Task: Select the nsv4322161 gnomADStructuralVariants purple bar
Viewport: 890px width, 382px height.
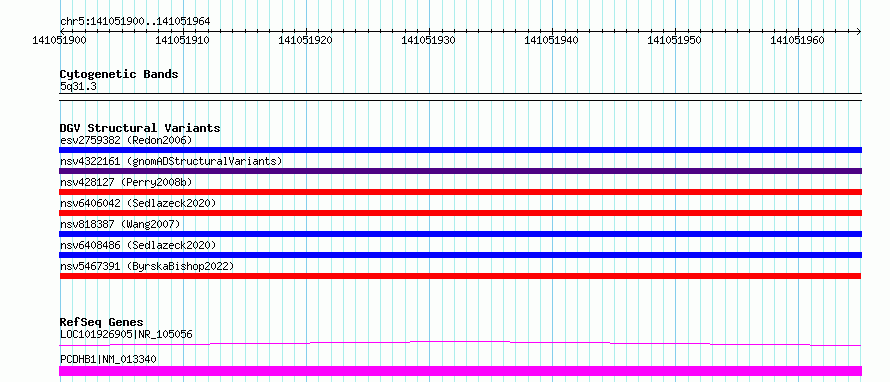Action: pos(460,171)
